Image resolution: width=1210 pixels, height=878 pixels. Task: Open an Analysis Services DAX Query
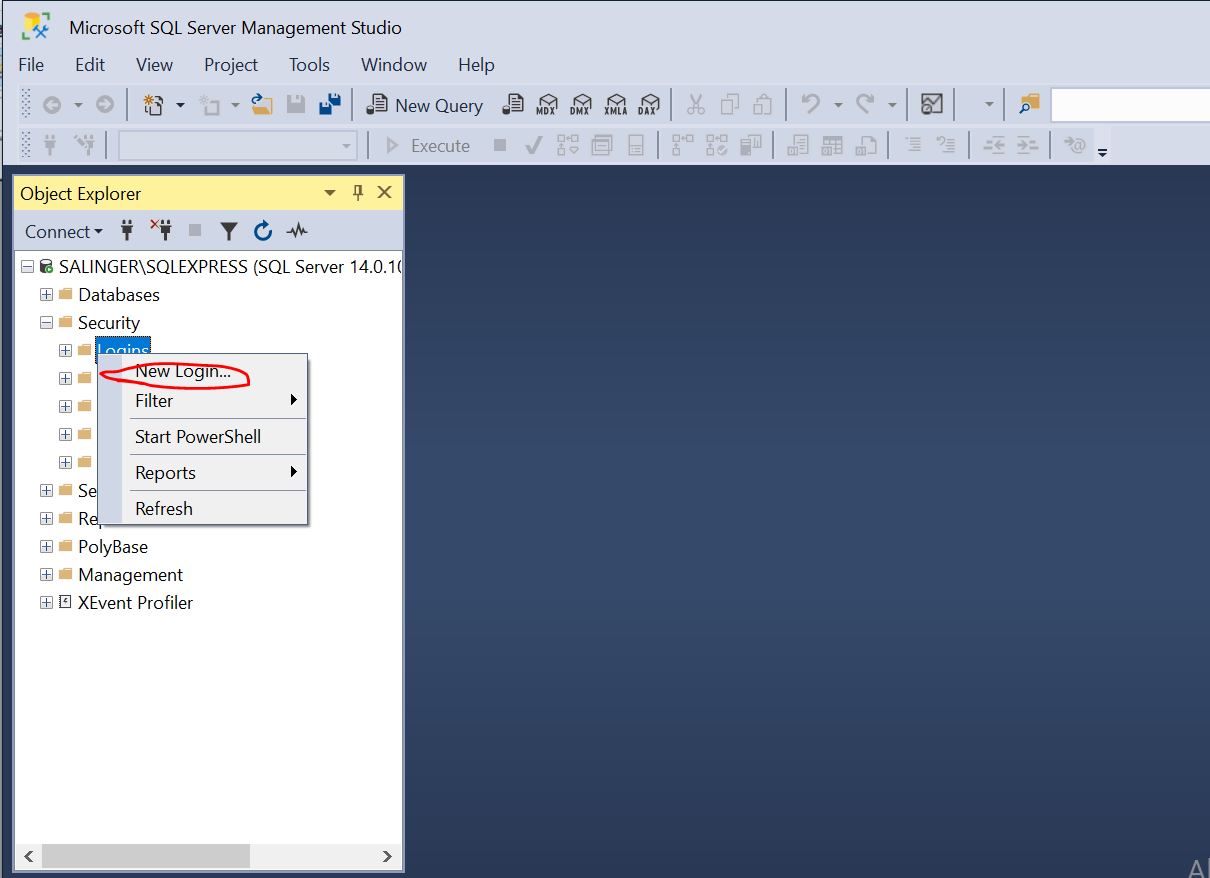click(x=650, y=105)
